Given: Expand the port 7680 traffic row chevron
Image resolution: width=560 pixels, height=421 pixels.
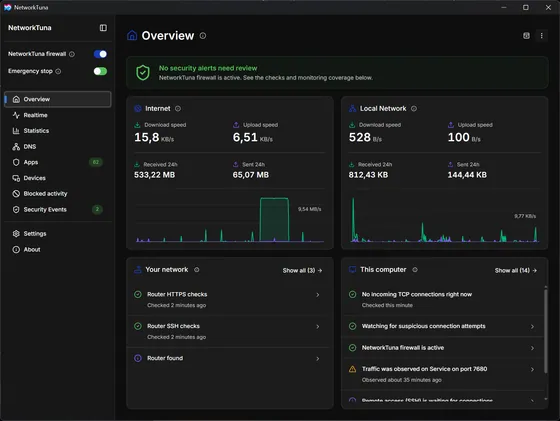Looking at the screenshot, I should click(532, 370).
